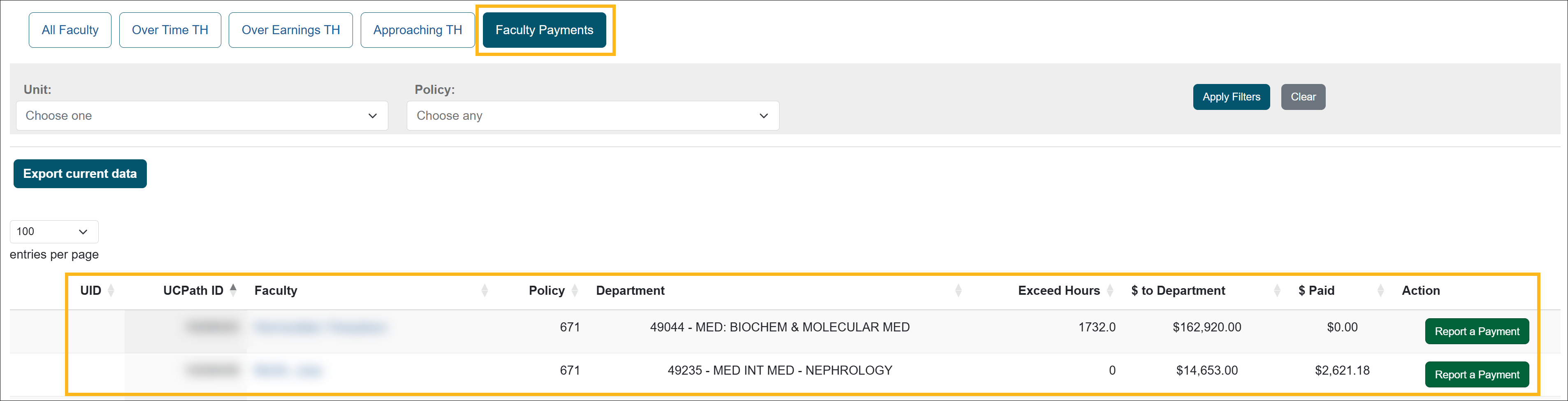The image size is (1568, 401).
Task: Report a Payment for Nephrology row
Action: click(x=1476, y=375)
